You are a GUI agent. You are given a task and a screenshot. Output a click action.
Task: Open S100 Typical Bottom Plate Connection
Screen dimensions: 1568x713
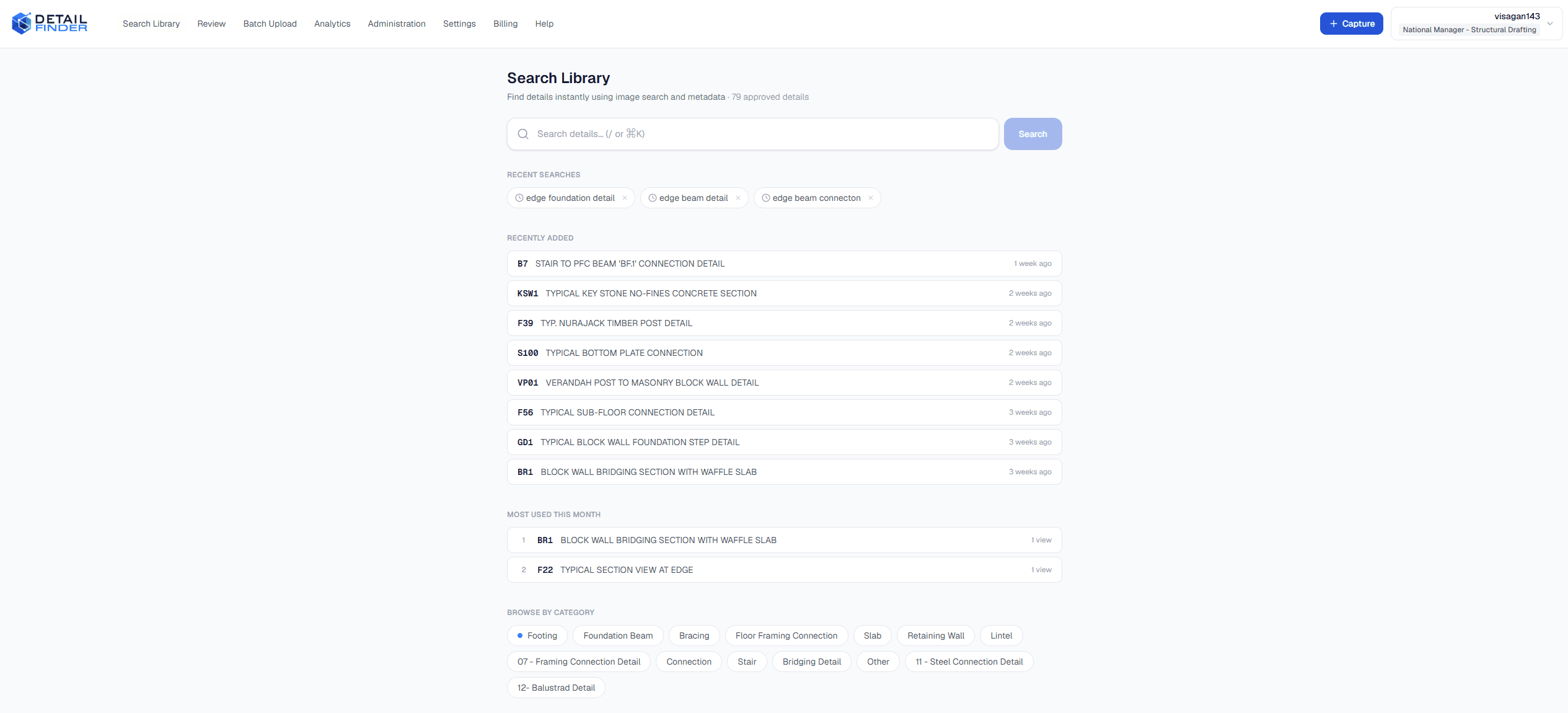[784, 353]
